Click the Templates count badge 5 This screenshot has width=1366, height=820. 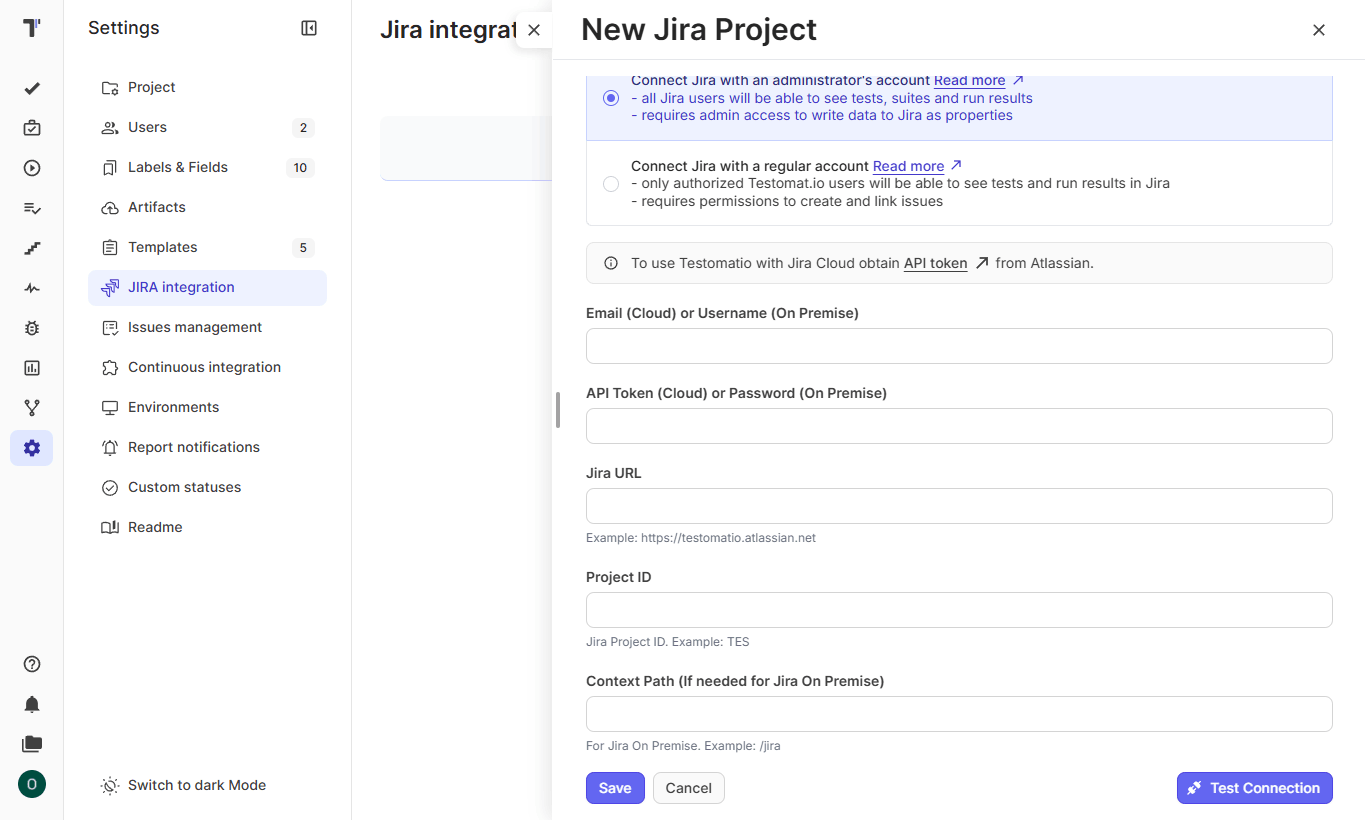[x=303, y=248]
